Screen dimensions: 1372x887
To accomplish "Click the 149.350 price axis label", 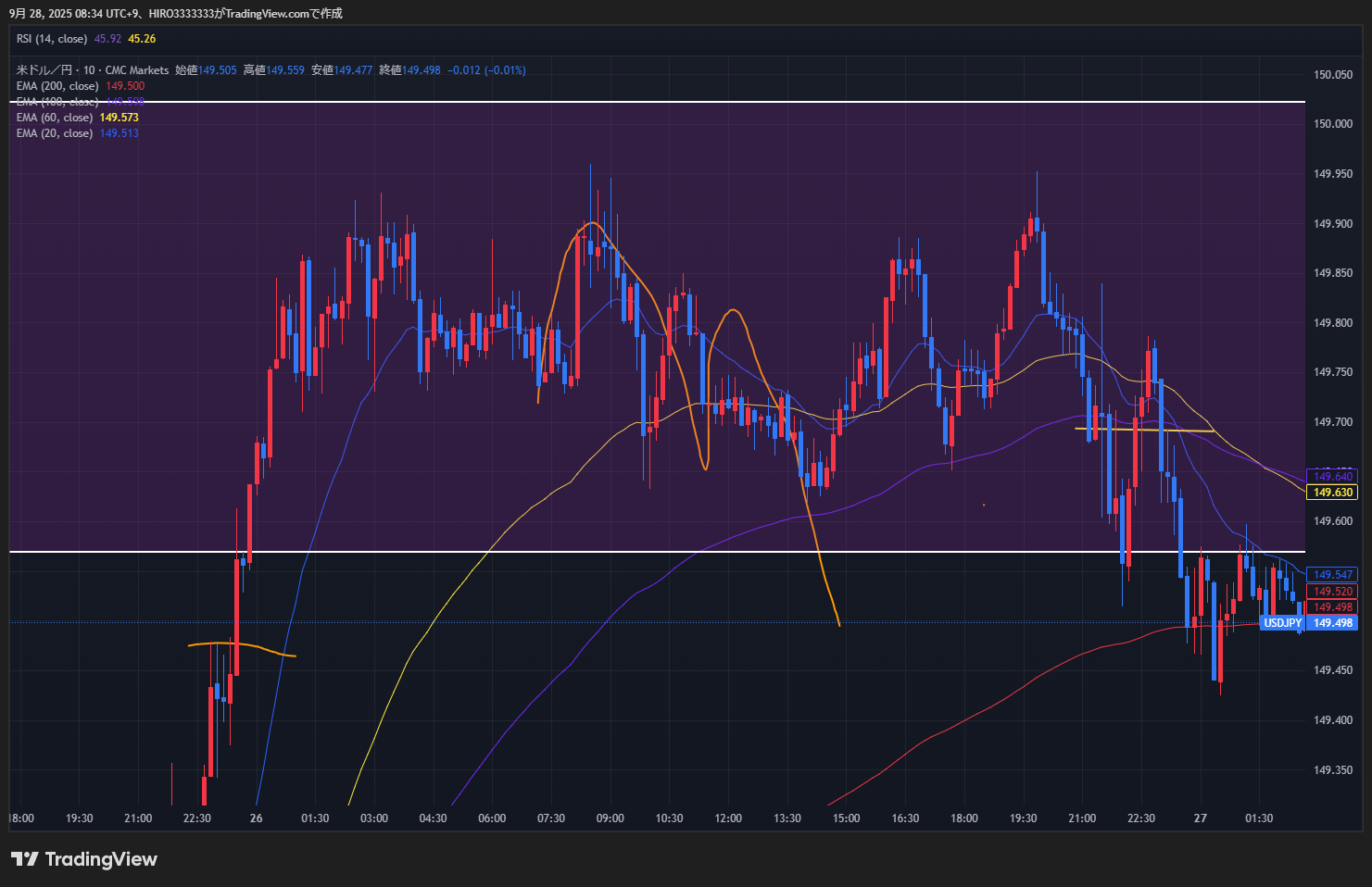I will point(1332,770).
